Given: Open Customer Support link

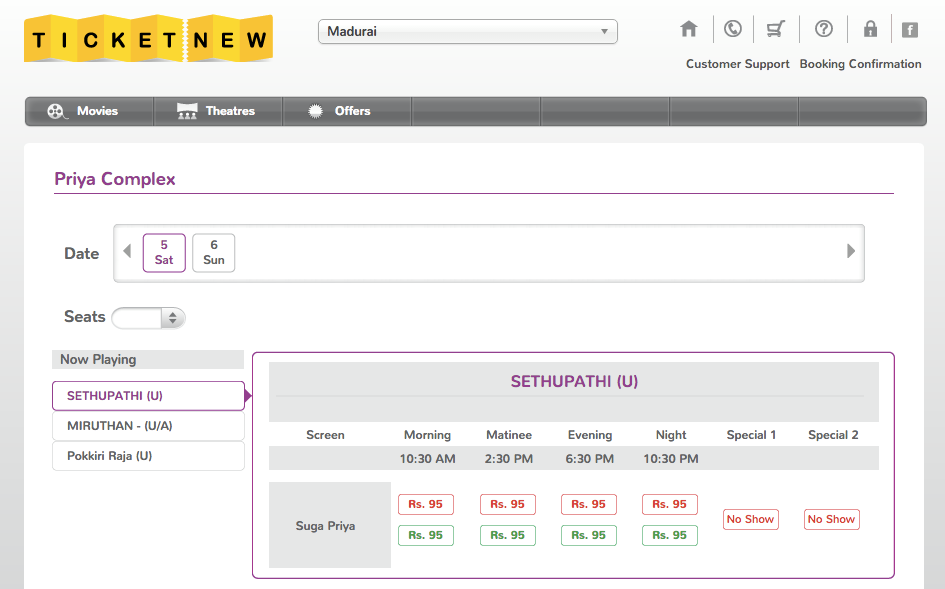Looking at the screenshot, I should click(x=737, y=64).
